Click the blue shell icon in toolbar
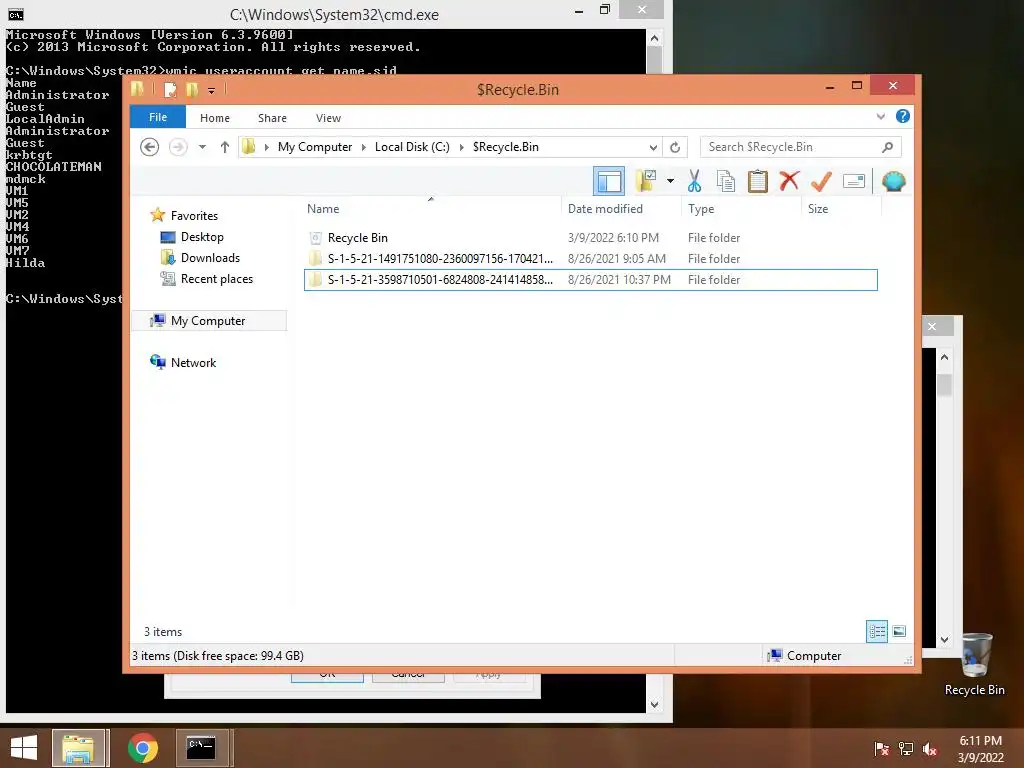 (x=893, y=181)
